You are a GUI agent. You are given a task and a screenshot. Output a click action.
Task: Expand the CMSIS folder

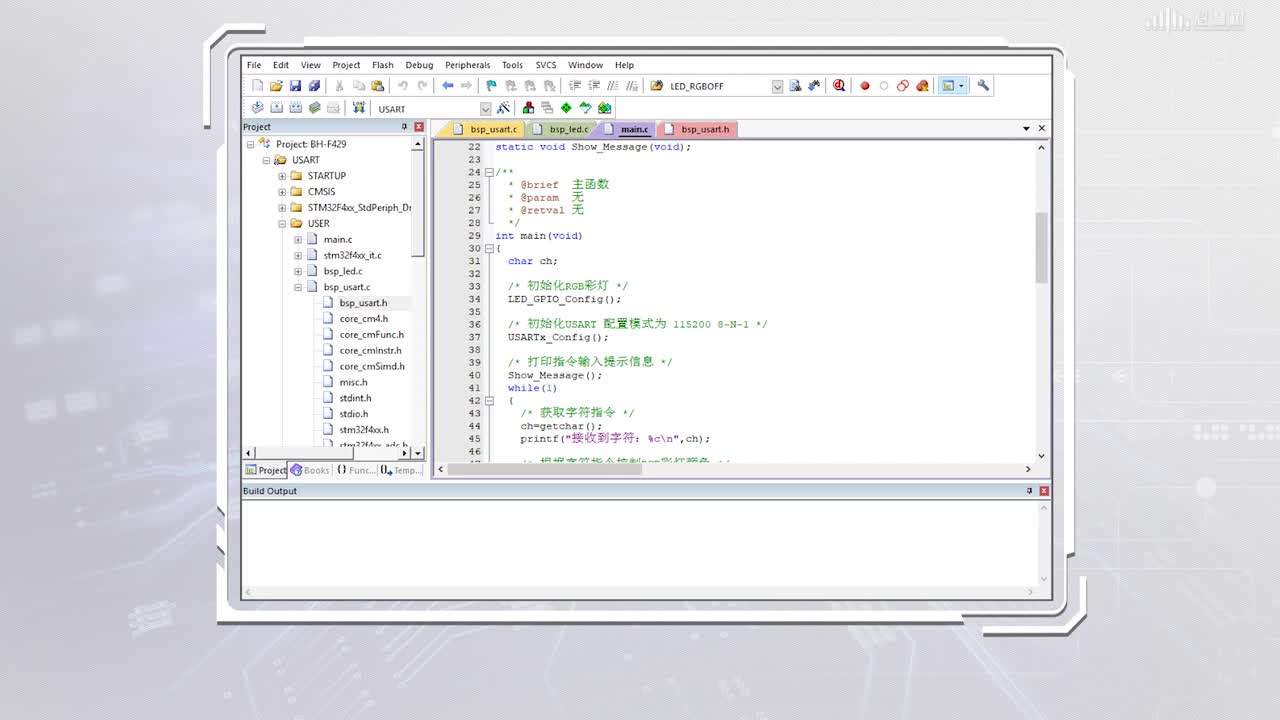[282, 192]
